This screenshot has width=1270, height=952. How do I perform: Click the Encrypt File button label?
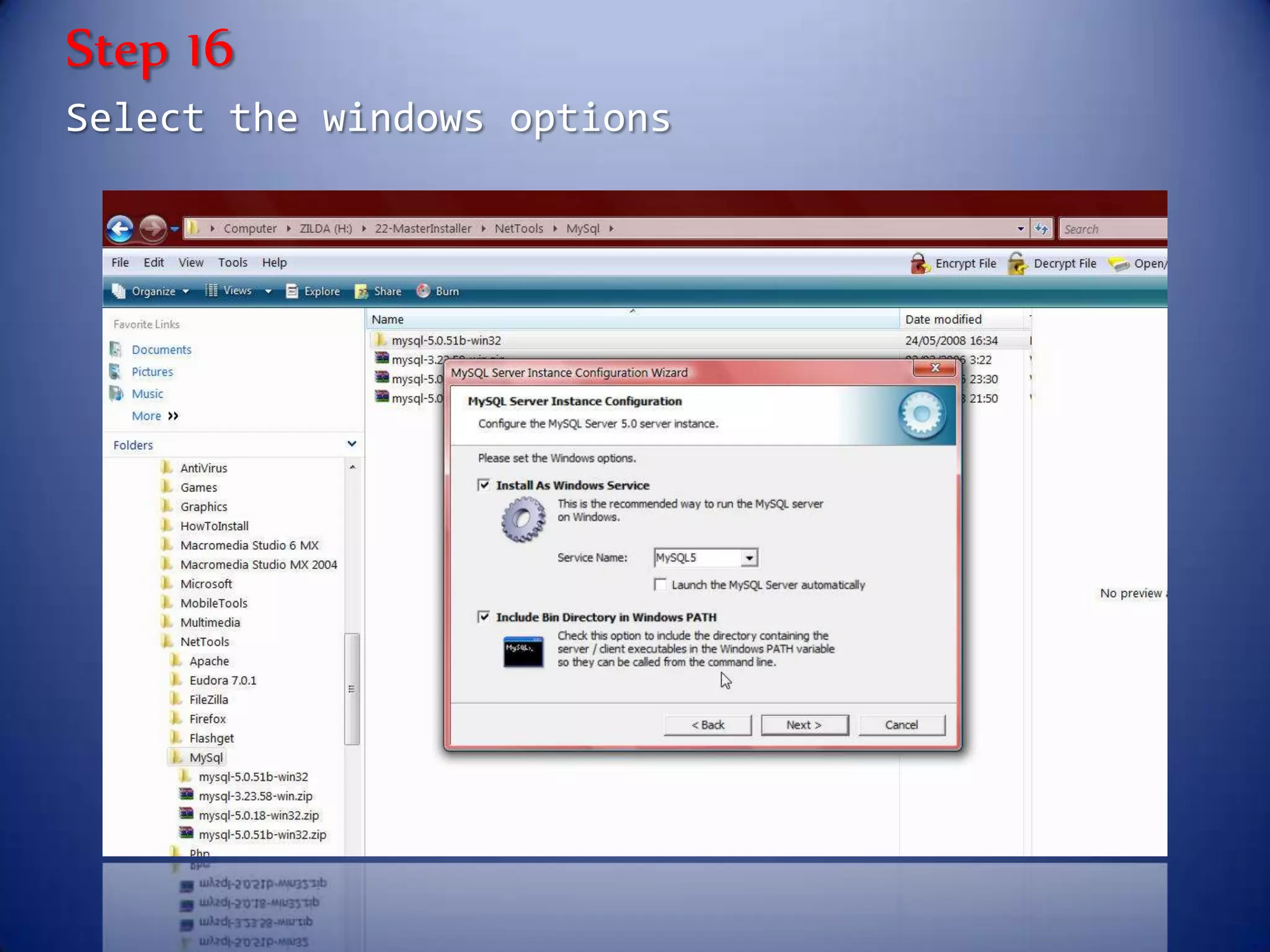(x=966, y=263)
